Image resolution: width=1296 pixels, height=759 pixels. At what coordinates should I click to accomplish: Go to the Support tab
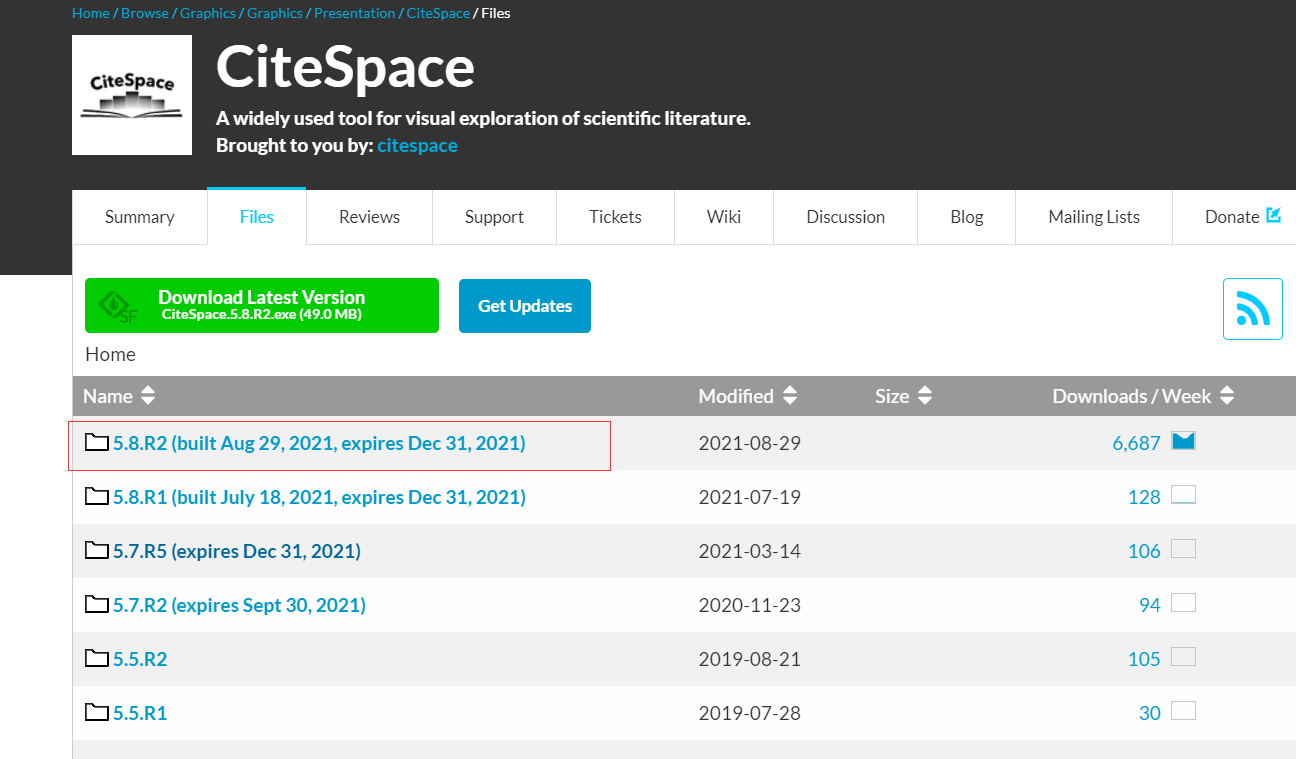tap(494, 217)
